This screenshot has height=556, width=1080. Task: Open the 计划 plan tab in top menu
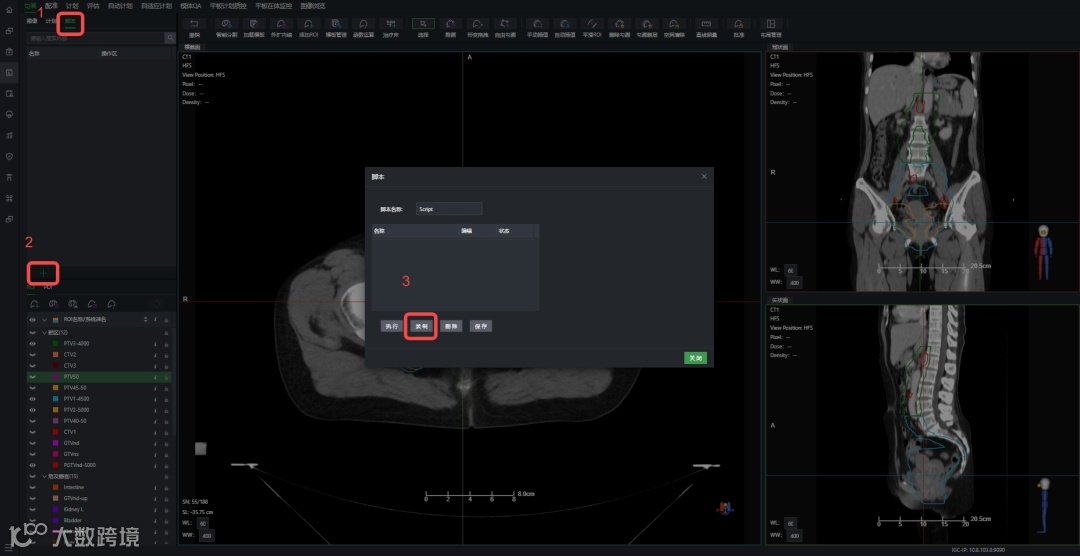pyautogui.click(x=72, y=5)
